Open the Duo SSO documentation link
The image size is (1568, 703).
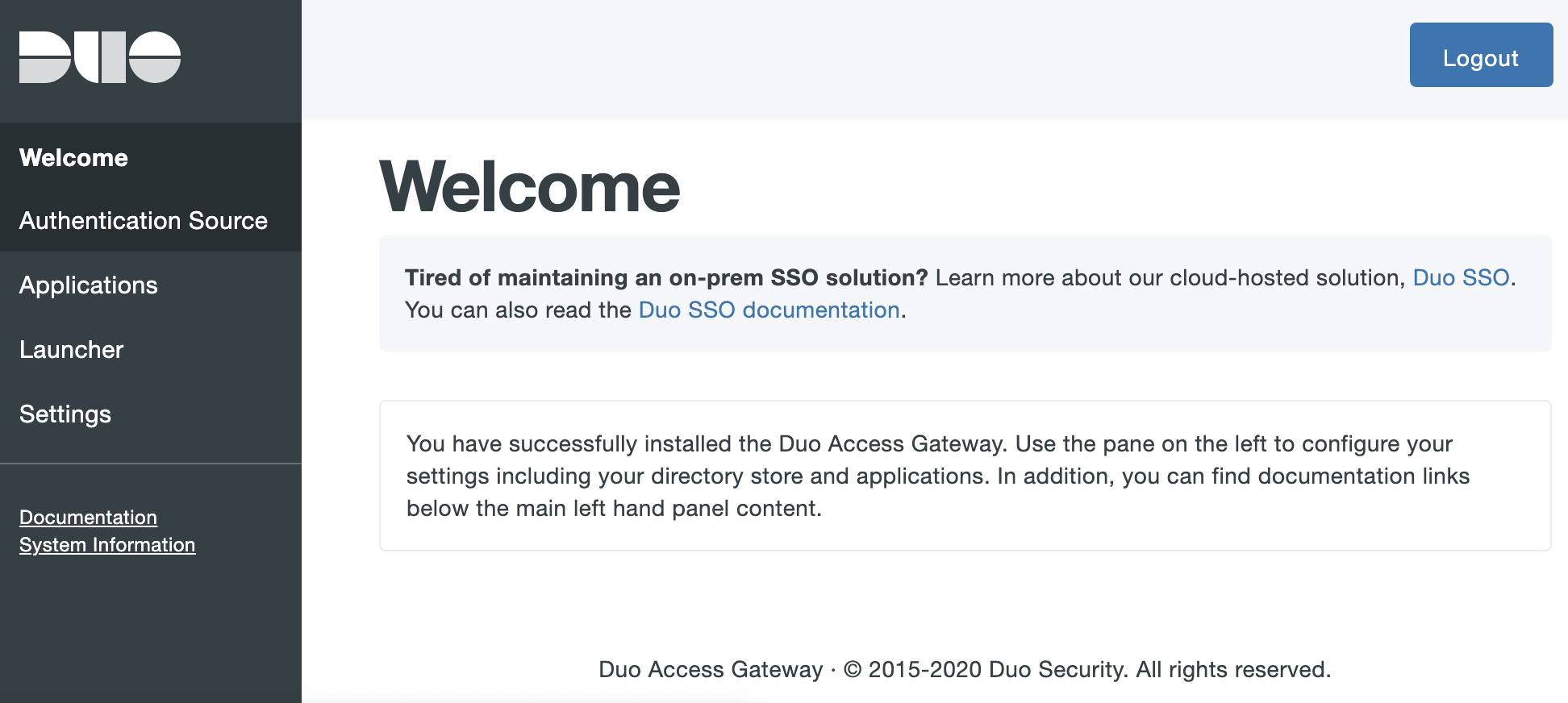[768, 310]
